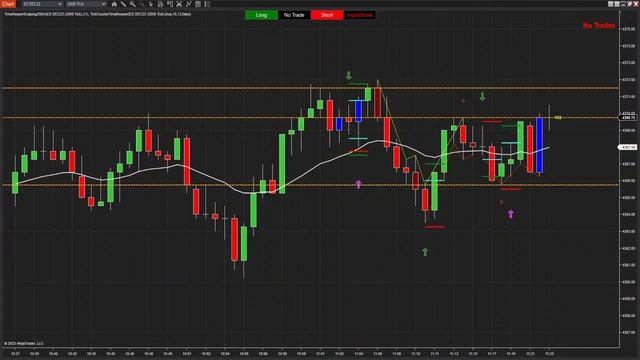Select the red No Trades status text
This screenshot has width=640, height=360.
click(598, 25)
